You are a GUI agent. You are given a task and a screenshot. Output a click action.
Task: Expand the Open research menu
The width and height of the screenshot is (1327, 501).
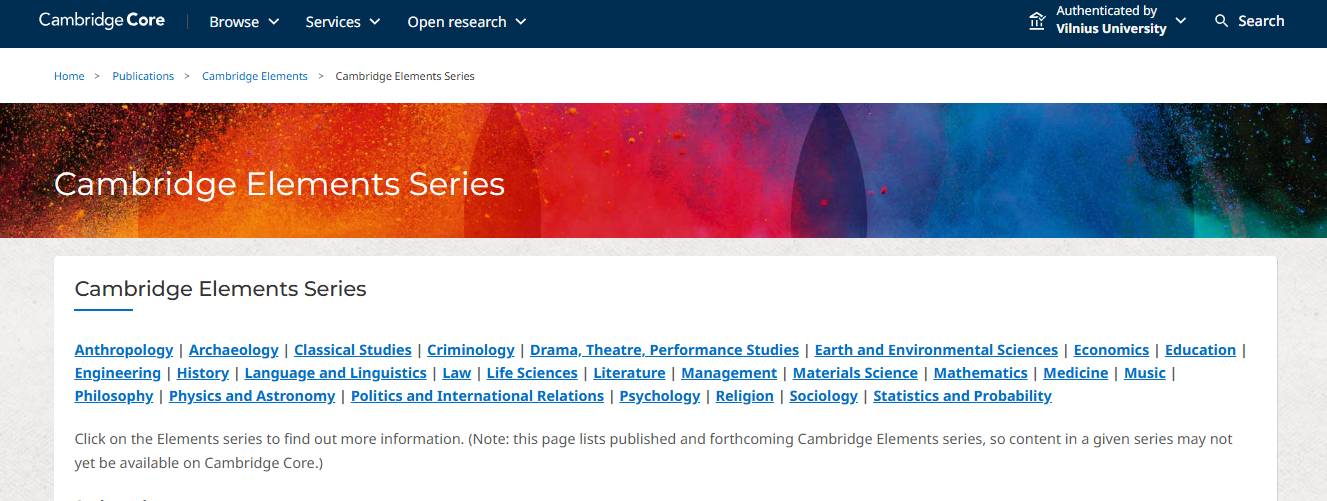click(x=466, y=22)
